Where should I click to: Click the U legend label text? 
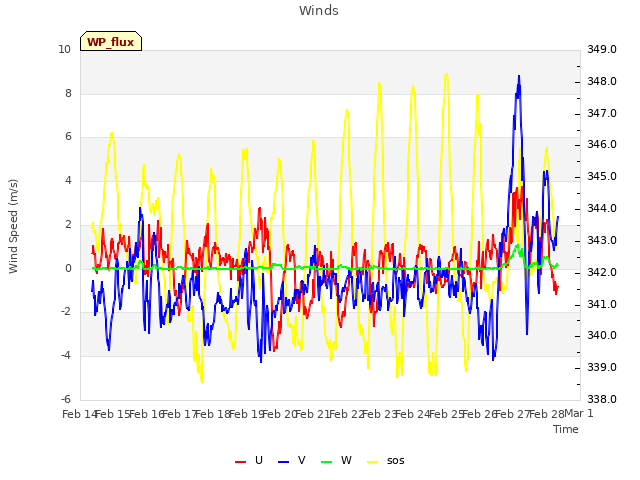(x=259, y=460)
